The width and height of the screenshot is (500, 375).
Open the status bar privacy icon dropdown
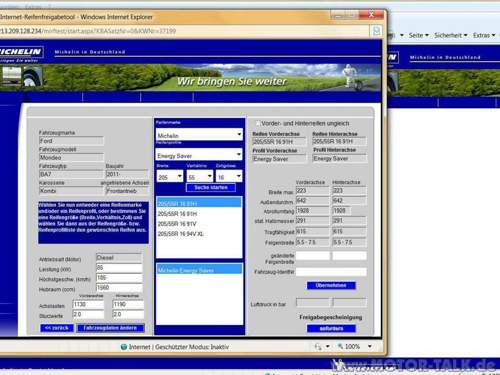point(328,346)
